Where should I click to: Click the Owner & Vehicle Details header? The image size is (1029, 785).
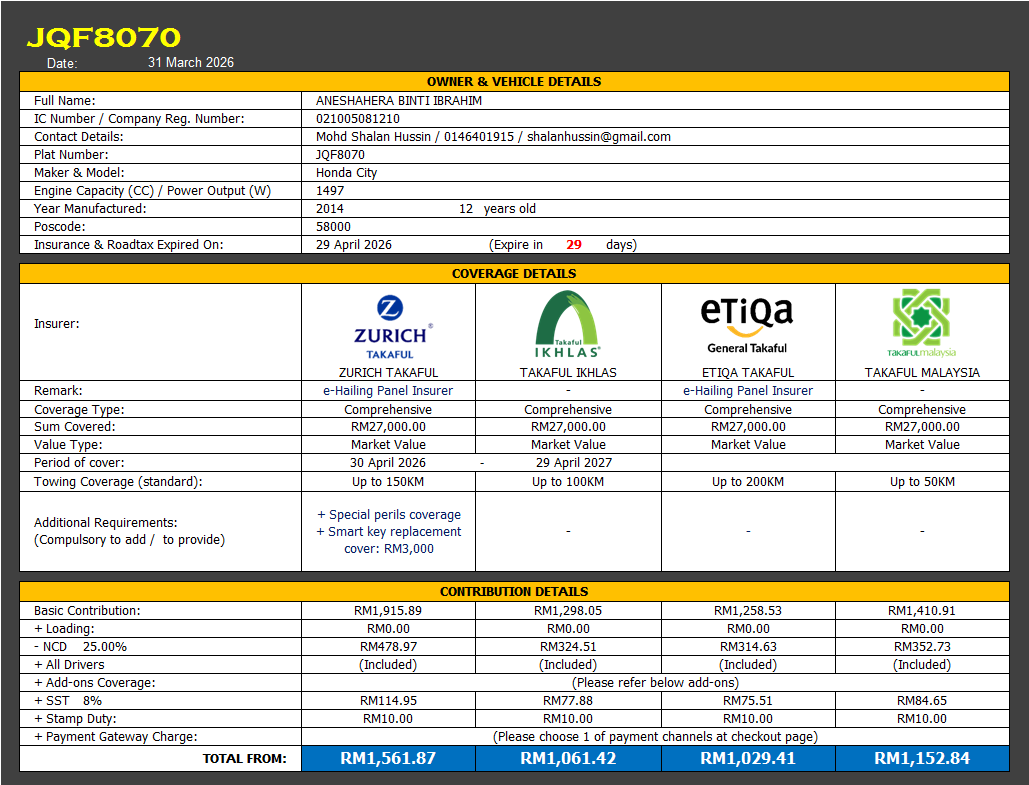pos(514,82)
